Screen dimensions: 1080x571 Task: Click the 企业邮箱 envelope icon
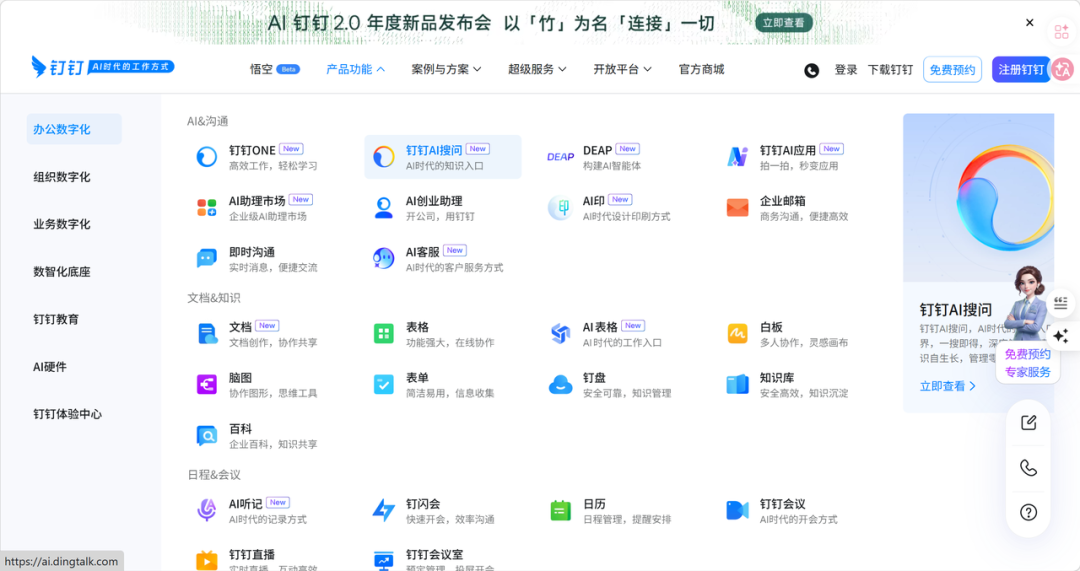click(738, 207)
